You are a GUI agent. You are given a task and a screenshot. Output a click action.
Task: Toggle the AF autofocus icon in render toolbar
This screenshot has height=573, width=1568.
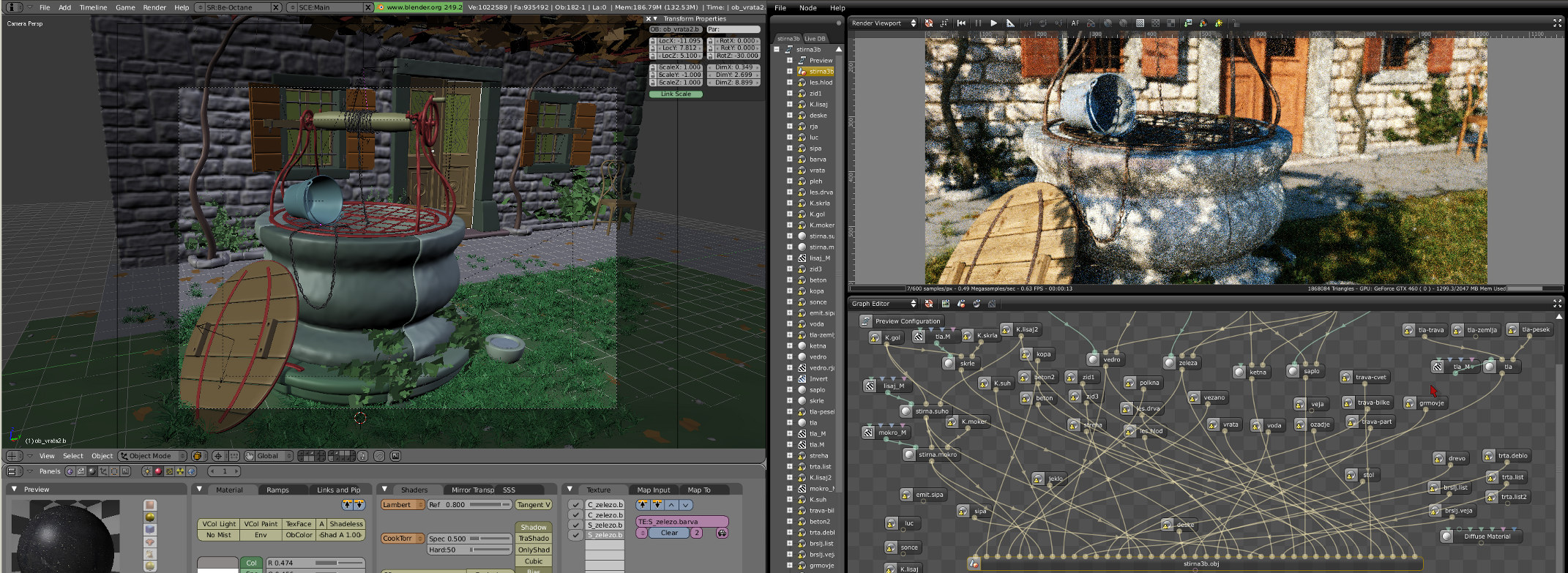click(1075, 23)
